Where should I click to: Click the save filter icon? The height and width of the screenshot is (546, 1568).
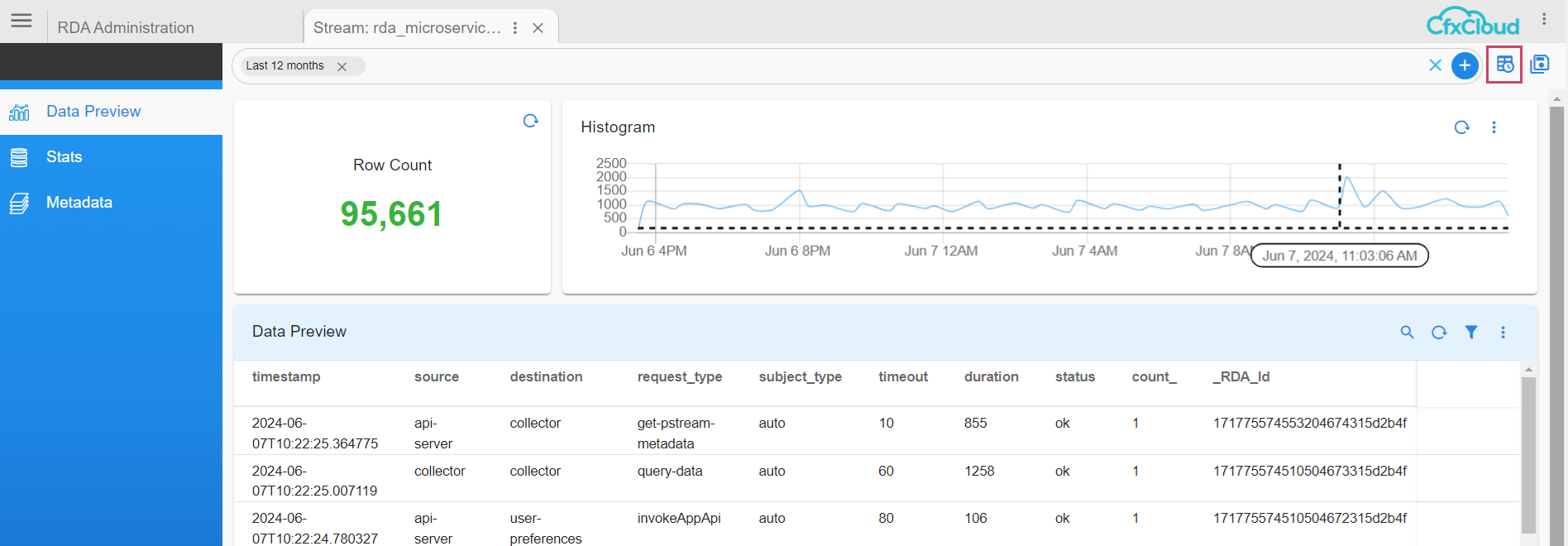point(1539,65)
